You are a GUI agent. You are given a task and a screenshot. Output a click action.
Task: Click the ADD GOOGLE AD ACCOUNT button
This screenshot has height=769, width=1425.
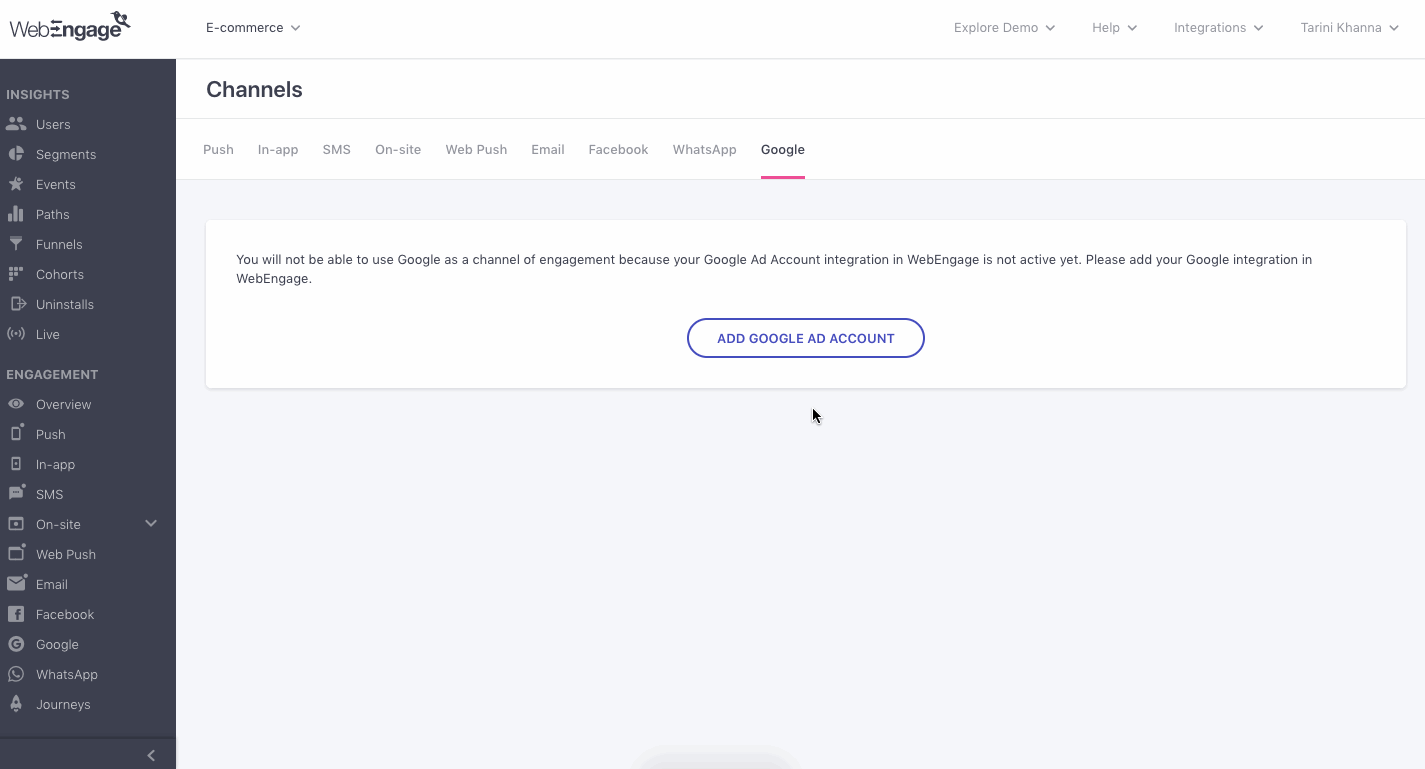[x=805, y=338]
